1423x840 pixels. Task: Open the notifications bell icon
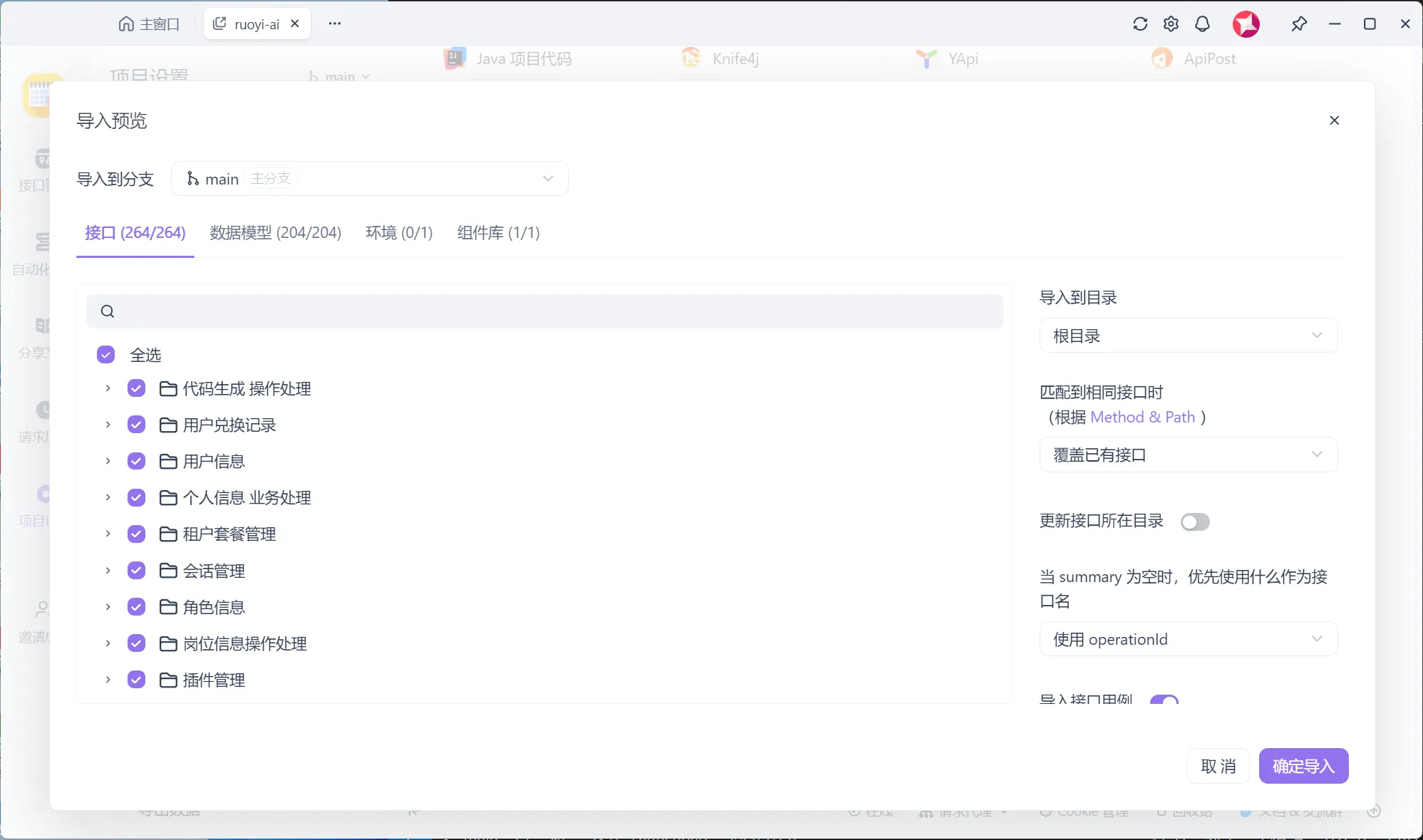click(x=1202, y=24)
